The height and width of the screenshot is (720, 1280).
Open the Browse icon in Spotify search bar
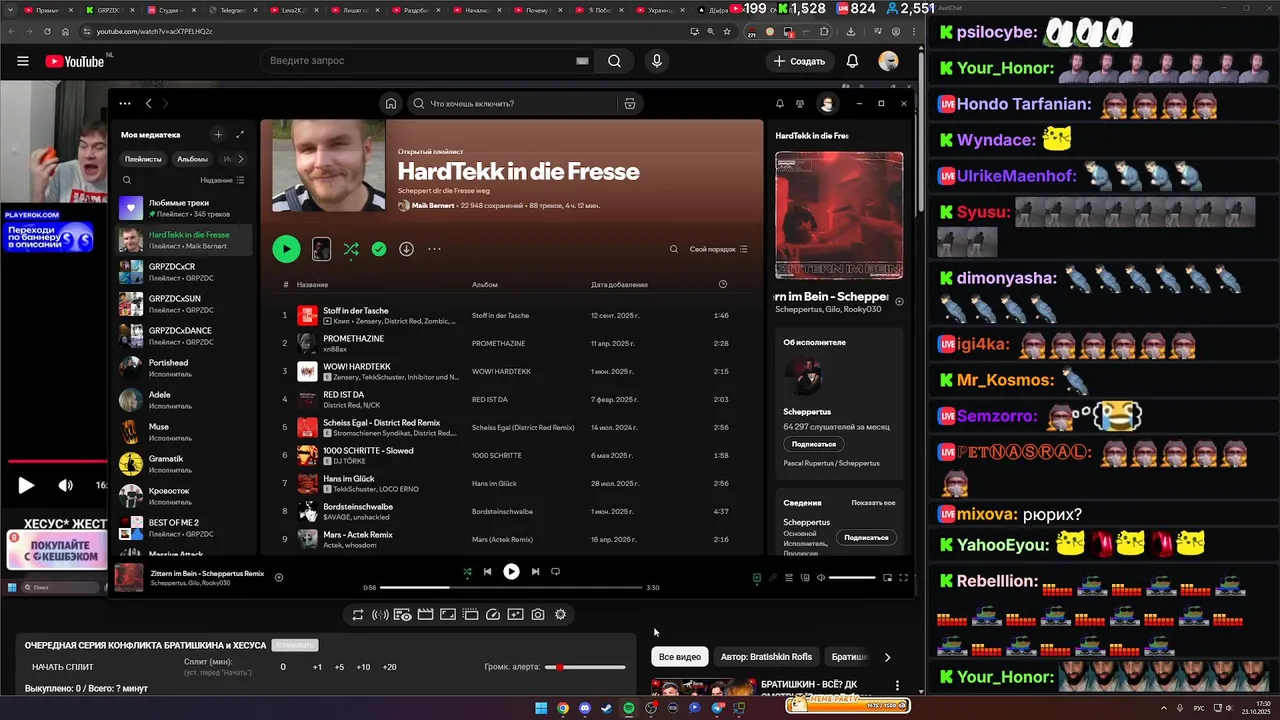click(629, 103)
